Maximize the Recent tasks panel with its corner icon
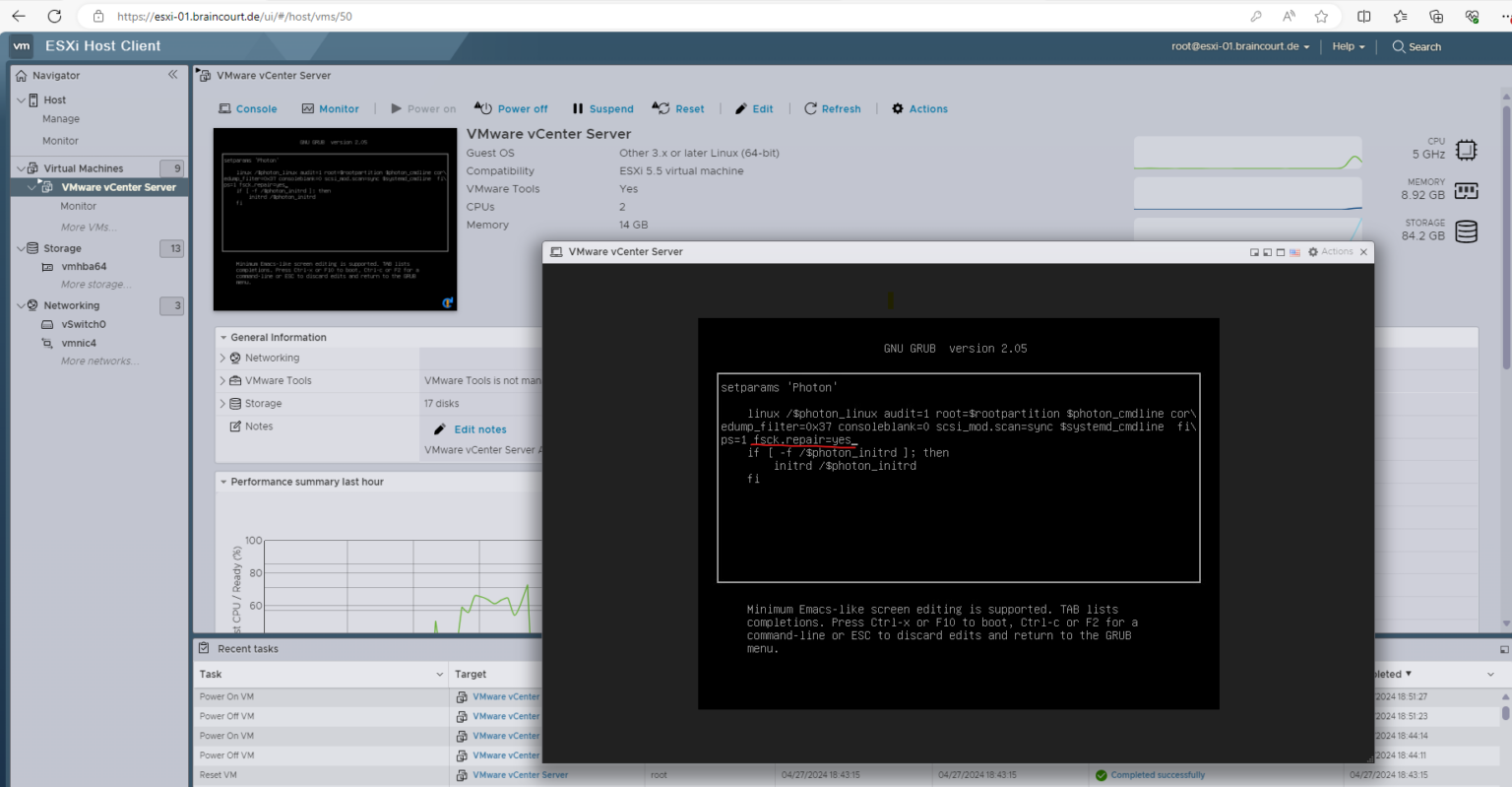 coord(1503,649)
